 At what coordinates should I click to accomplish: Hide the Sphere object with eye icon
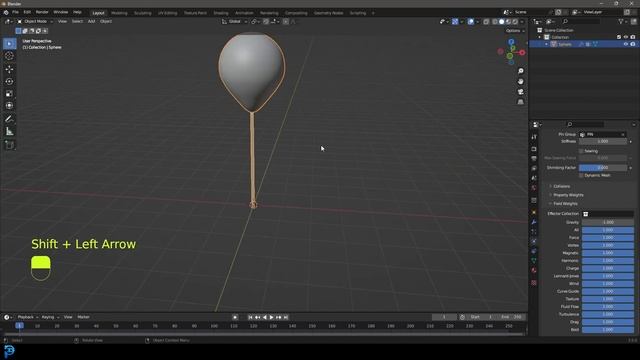point(626,44)
